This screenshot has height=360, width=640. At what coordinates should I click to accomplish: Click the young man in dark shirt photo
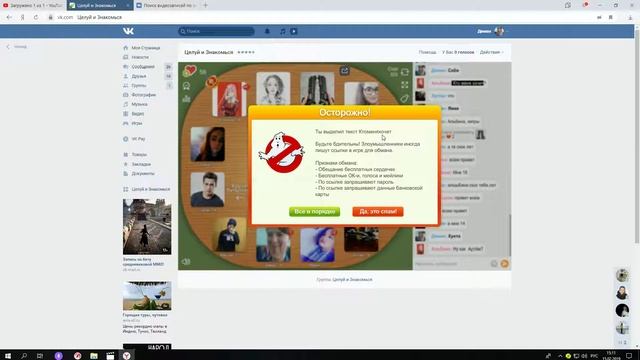[207, 189]
